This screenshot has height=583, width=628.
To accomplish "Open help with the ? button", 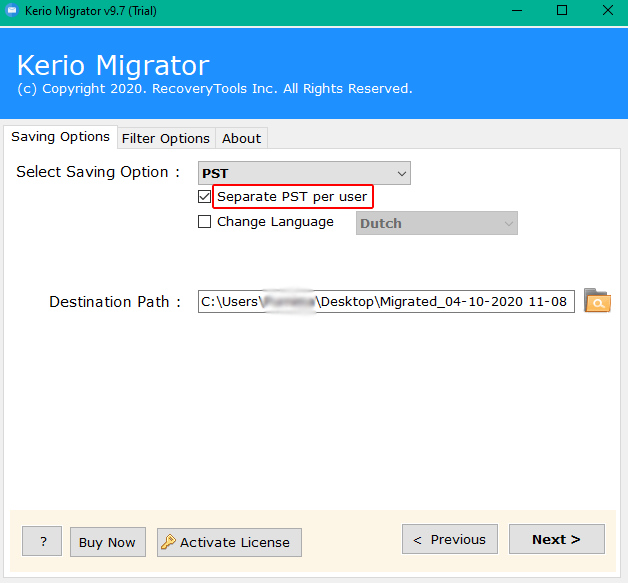I will click(42, 541).
